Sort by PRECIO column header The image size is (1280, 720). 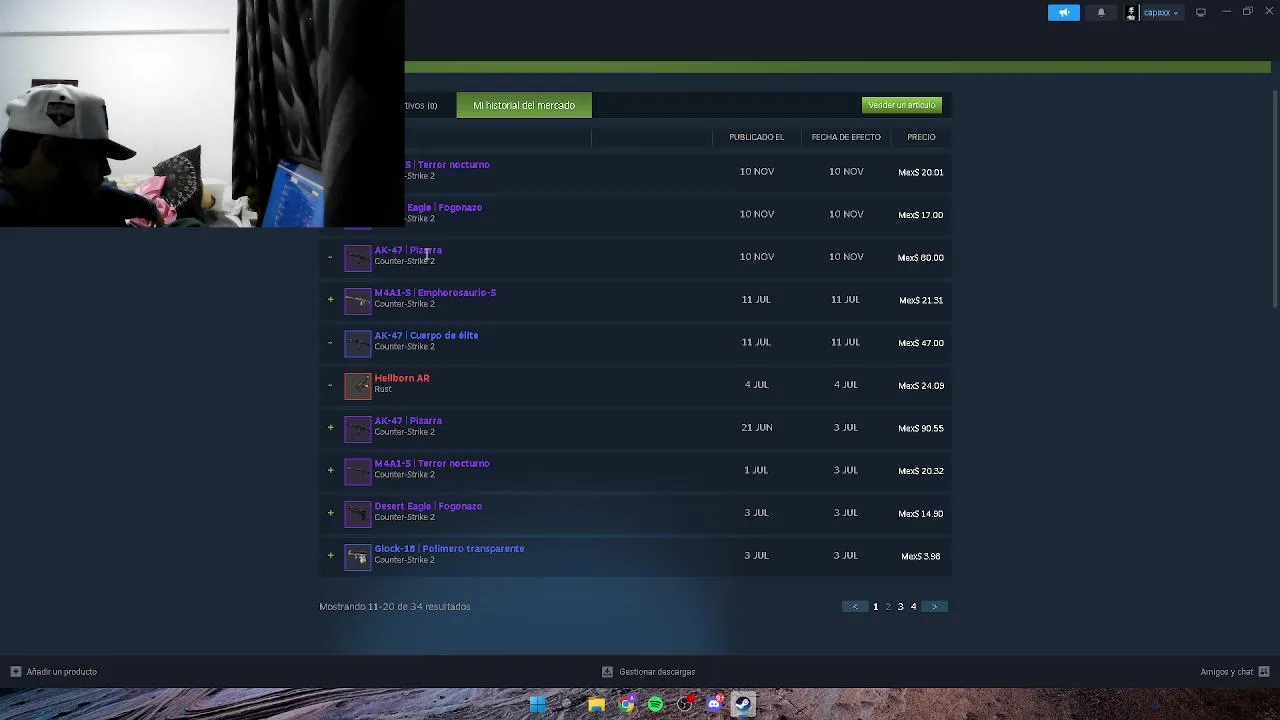921,137
